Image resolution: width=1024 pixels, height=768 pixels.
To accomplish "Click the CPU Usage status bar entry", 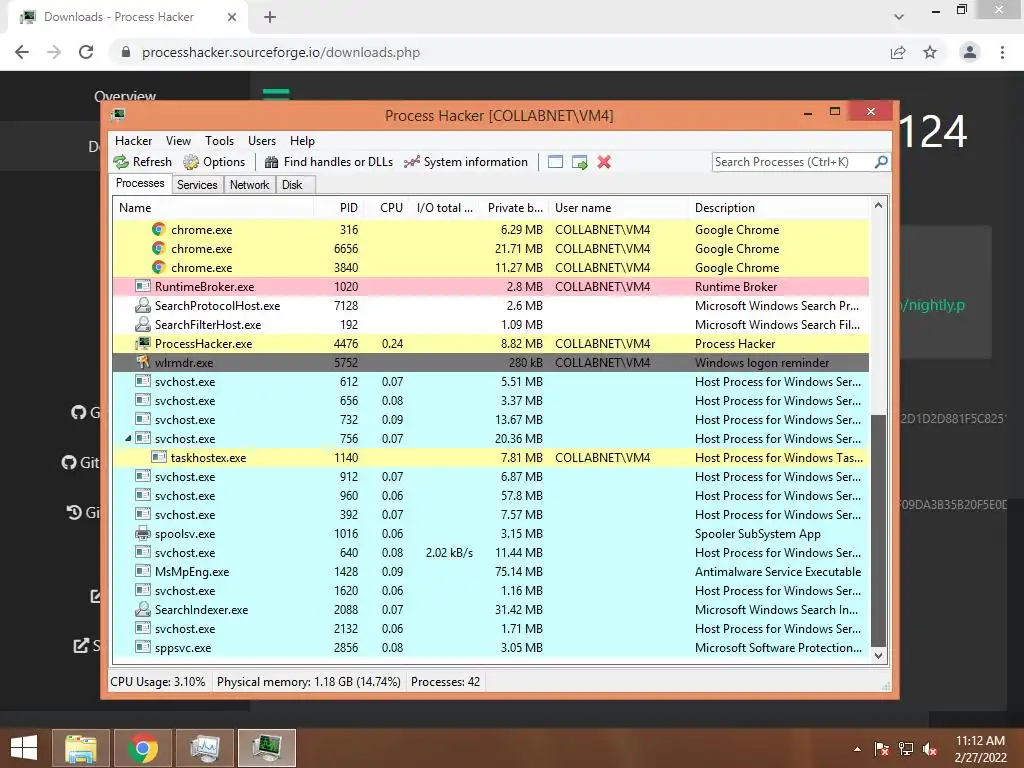I will click(x=157, y=682).
